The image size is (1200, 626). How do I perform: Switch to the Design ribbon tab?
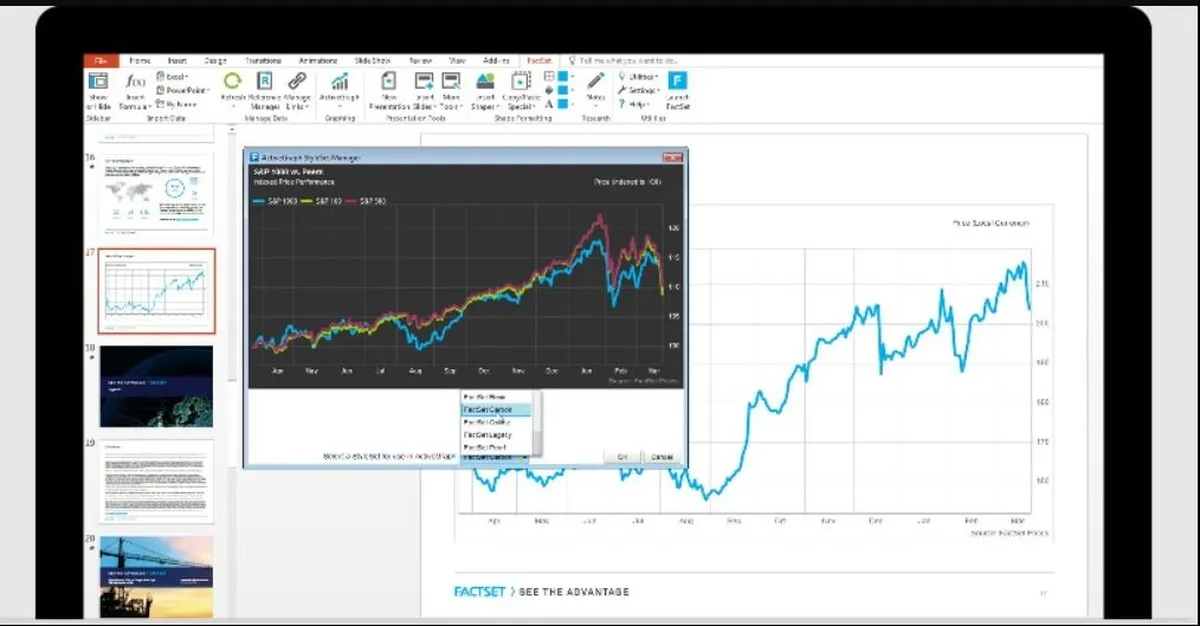(214, 60)
